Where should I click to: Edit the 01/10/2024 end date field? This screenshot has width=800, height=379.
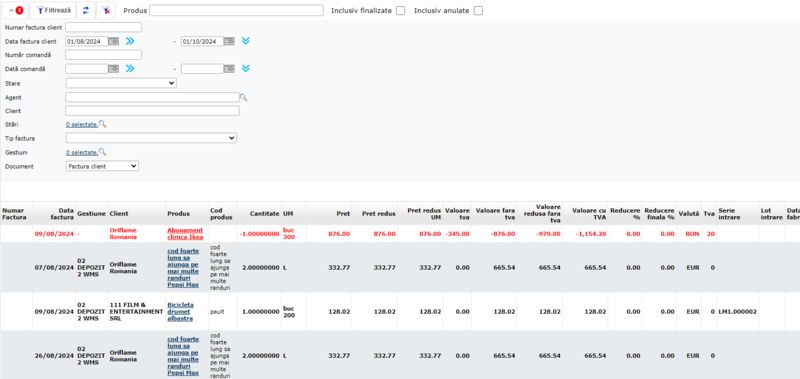pos(203,41)
